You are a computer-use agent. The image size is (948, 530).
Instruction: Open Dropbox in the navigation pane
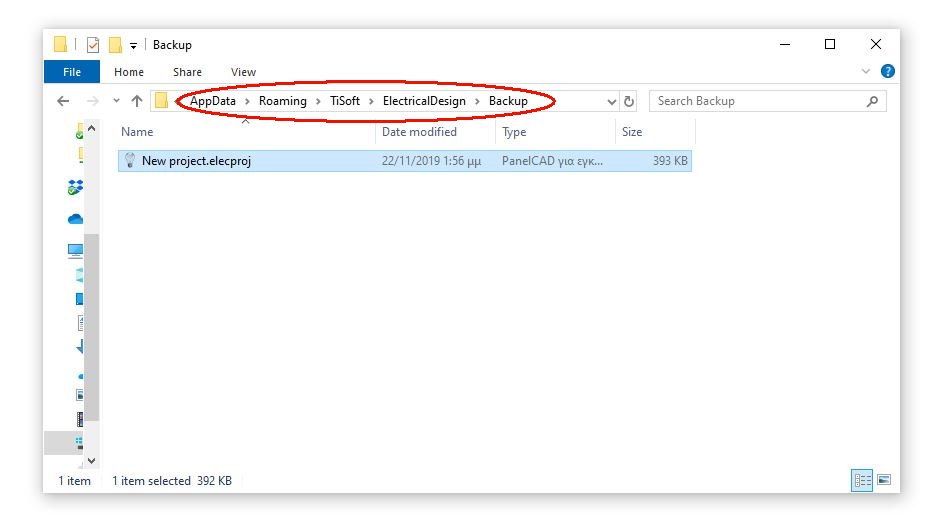point(76,187)
